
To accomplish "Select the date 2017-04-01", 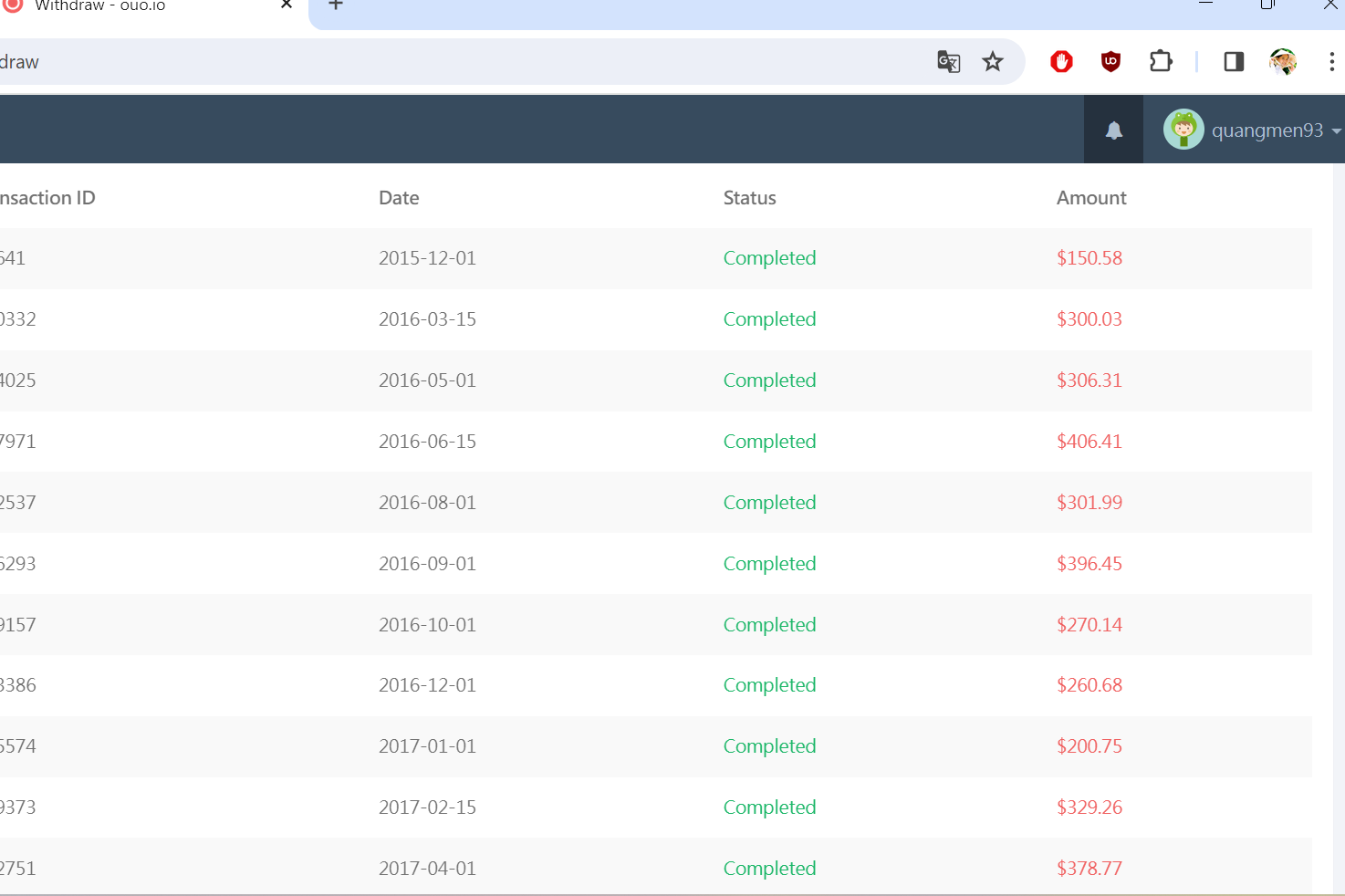I will click(427, 869).
